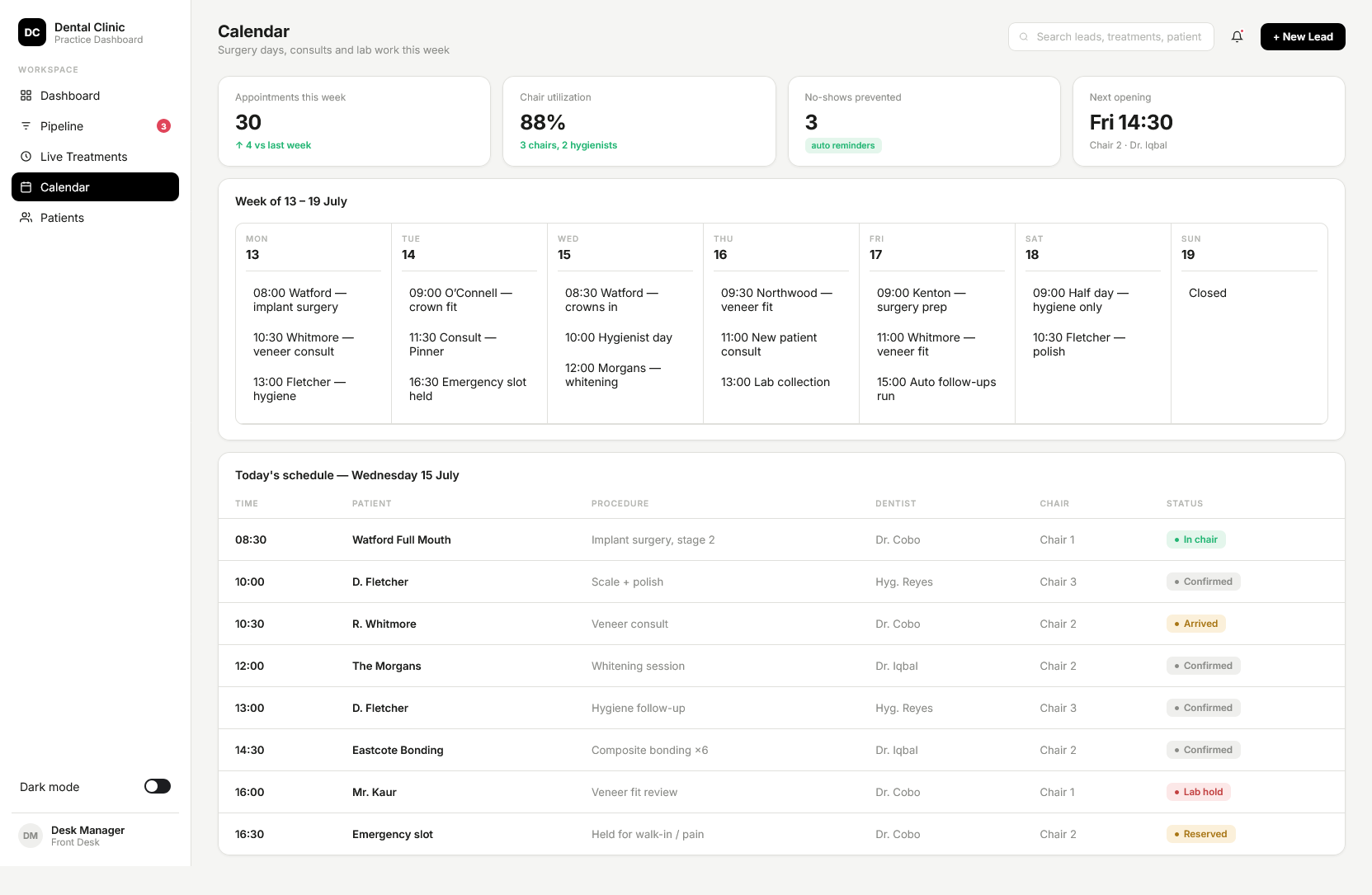Open 12:00 Morgans whitening event

click(613, 375)
